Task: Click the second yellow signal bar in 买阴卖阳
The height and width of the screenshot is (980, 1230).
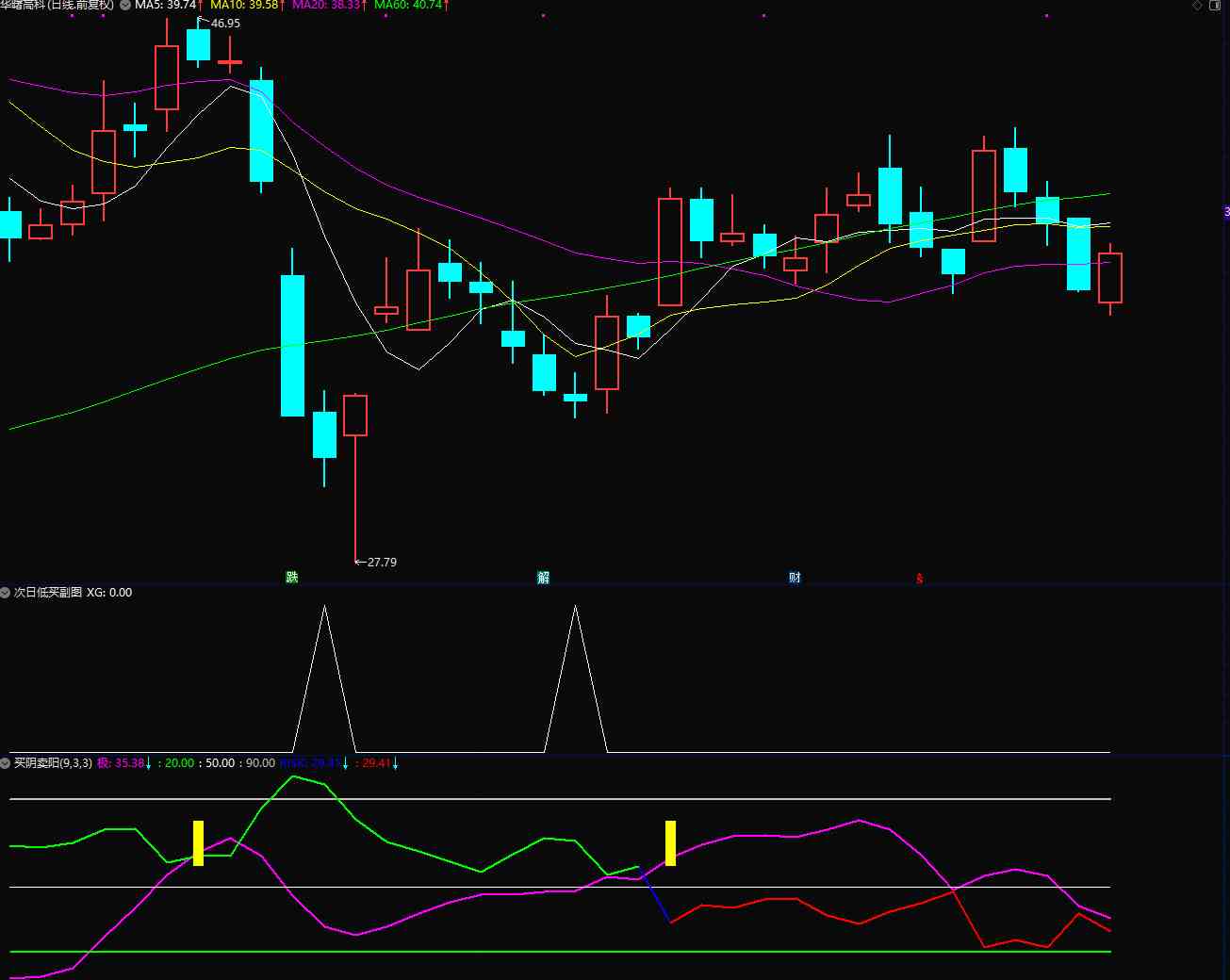Action: click(x=670, y=842)
